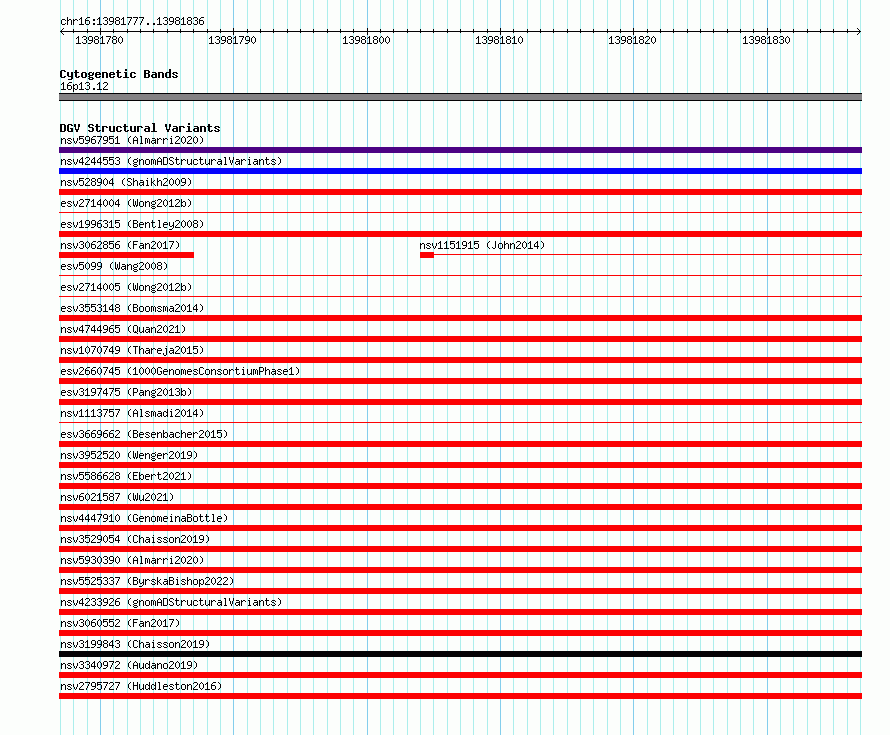The image size is (890, 735).
Task: Select the dark purple nsv5967951 variant bar
Action: pos(460,150)
